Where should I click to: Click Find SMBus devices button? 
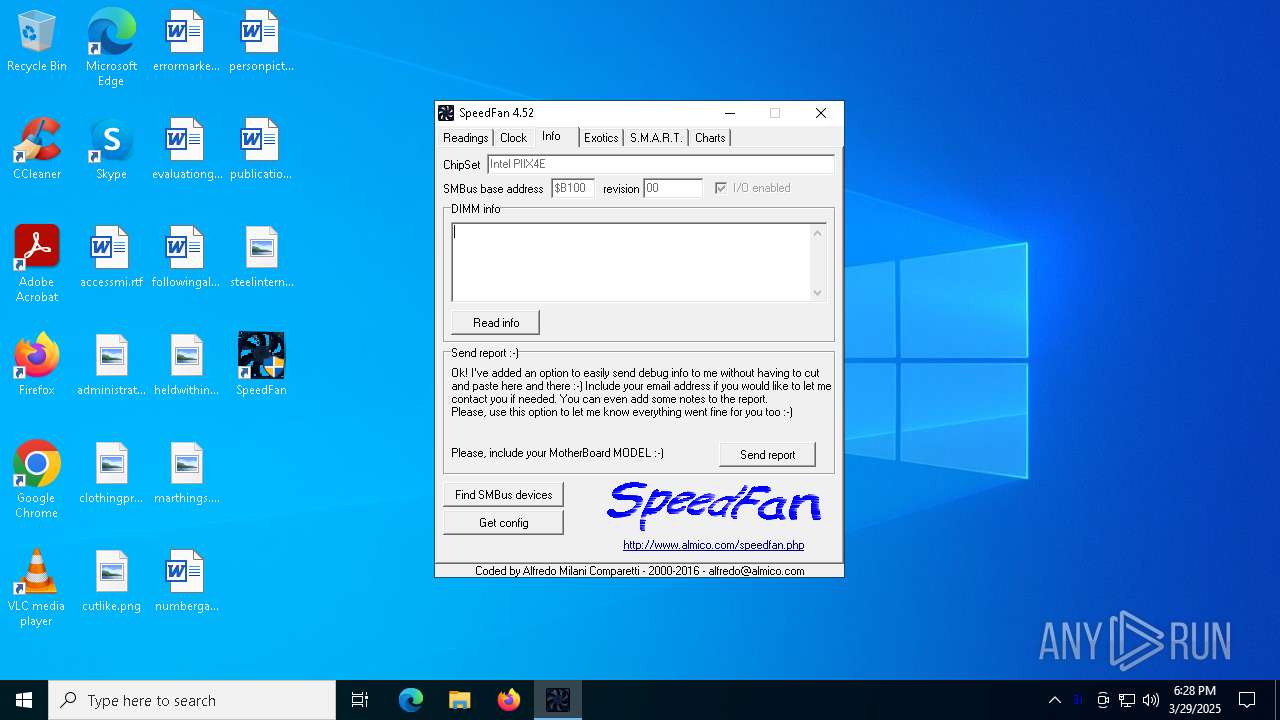click(504, 494)
